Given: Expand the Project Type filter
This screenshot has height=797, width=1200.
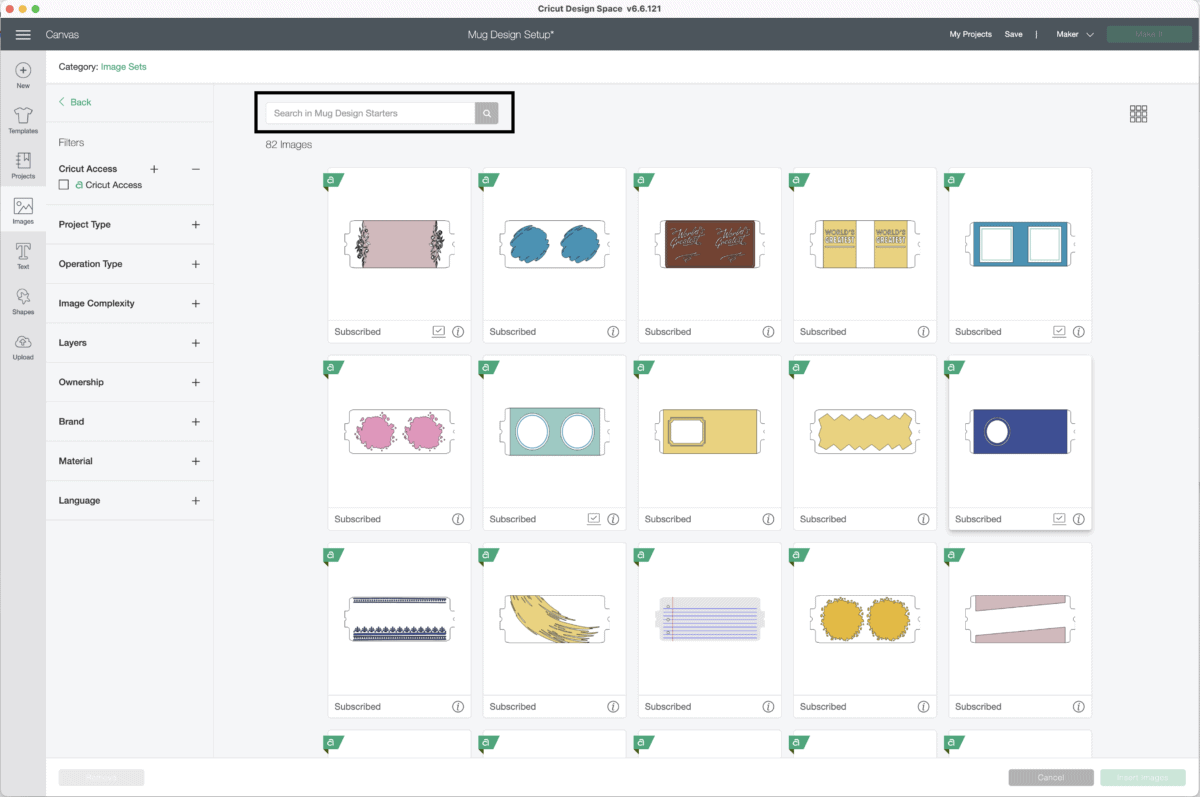Looking at the screenshot, I should 195,225.
